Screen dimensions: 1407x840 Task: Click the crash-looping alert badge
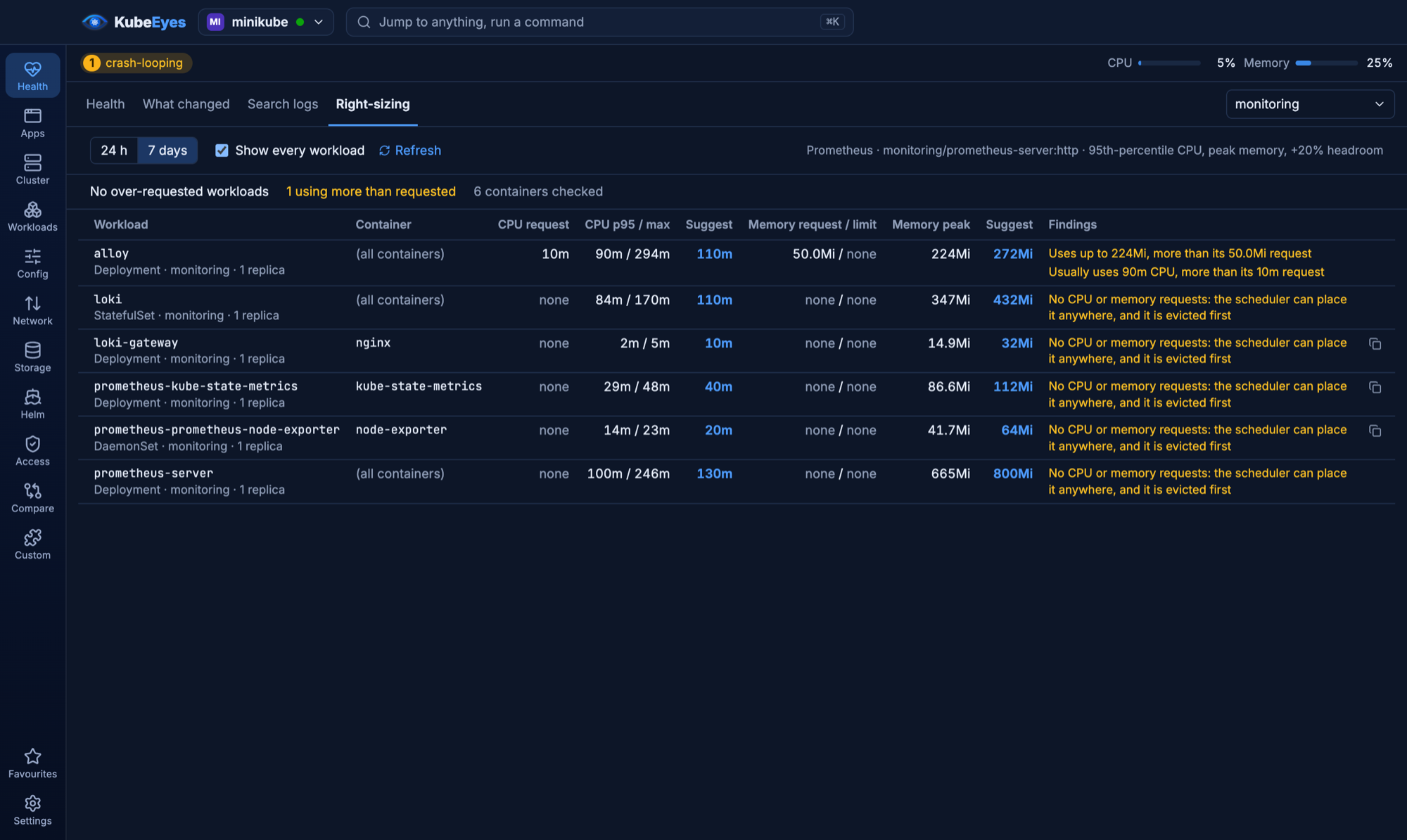point(136,63)
